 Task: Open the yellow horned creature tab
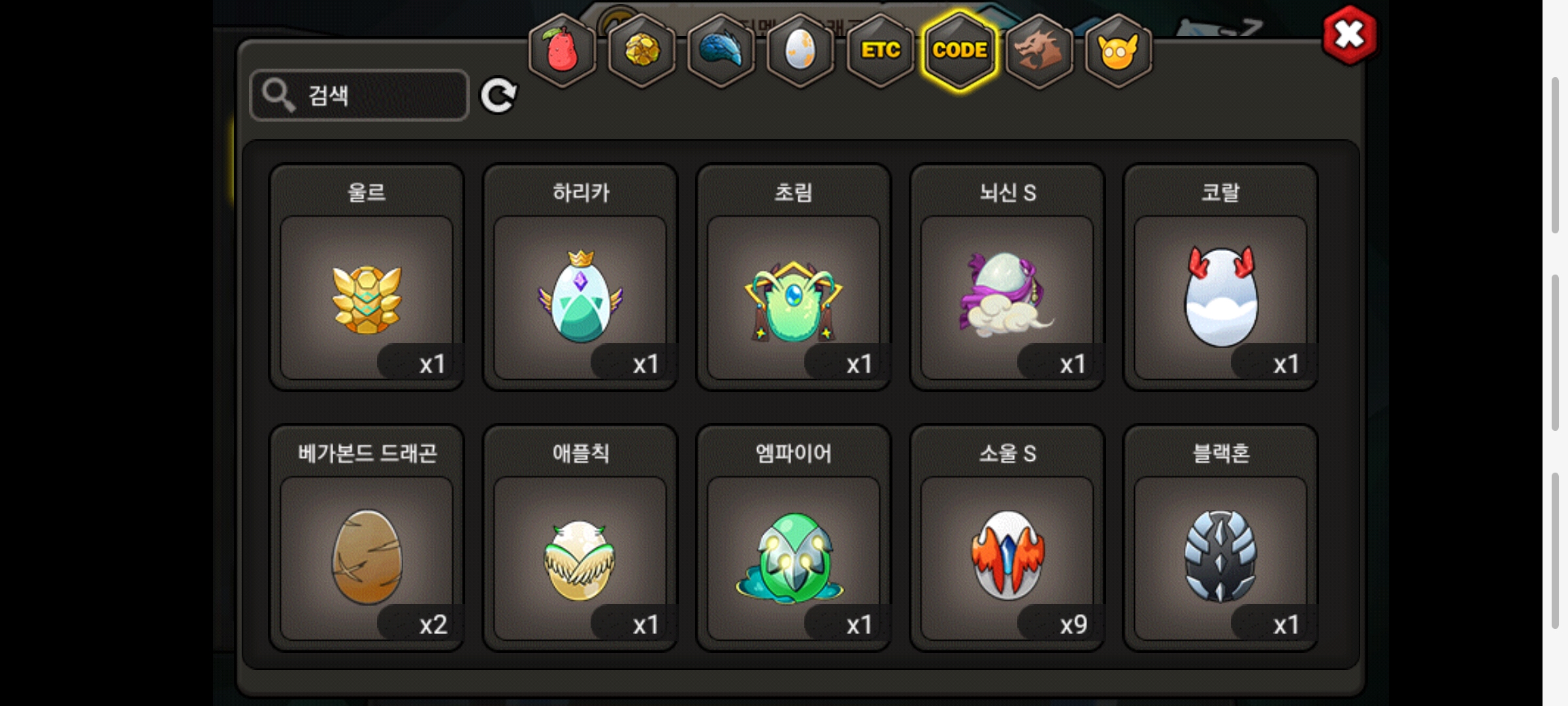coord(1119,50)
